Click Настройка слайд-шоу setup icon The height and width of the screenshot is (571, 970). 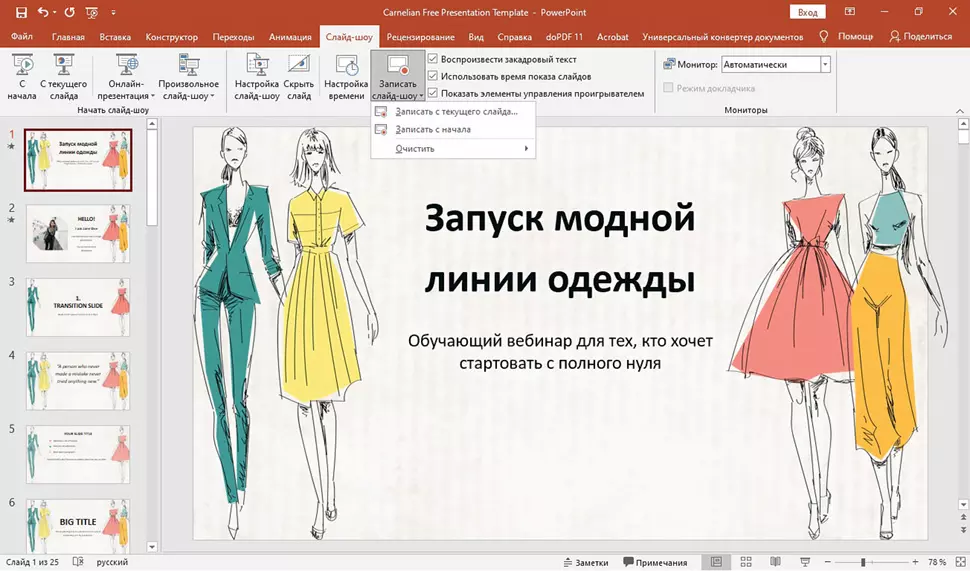point(256,76)
